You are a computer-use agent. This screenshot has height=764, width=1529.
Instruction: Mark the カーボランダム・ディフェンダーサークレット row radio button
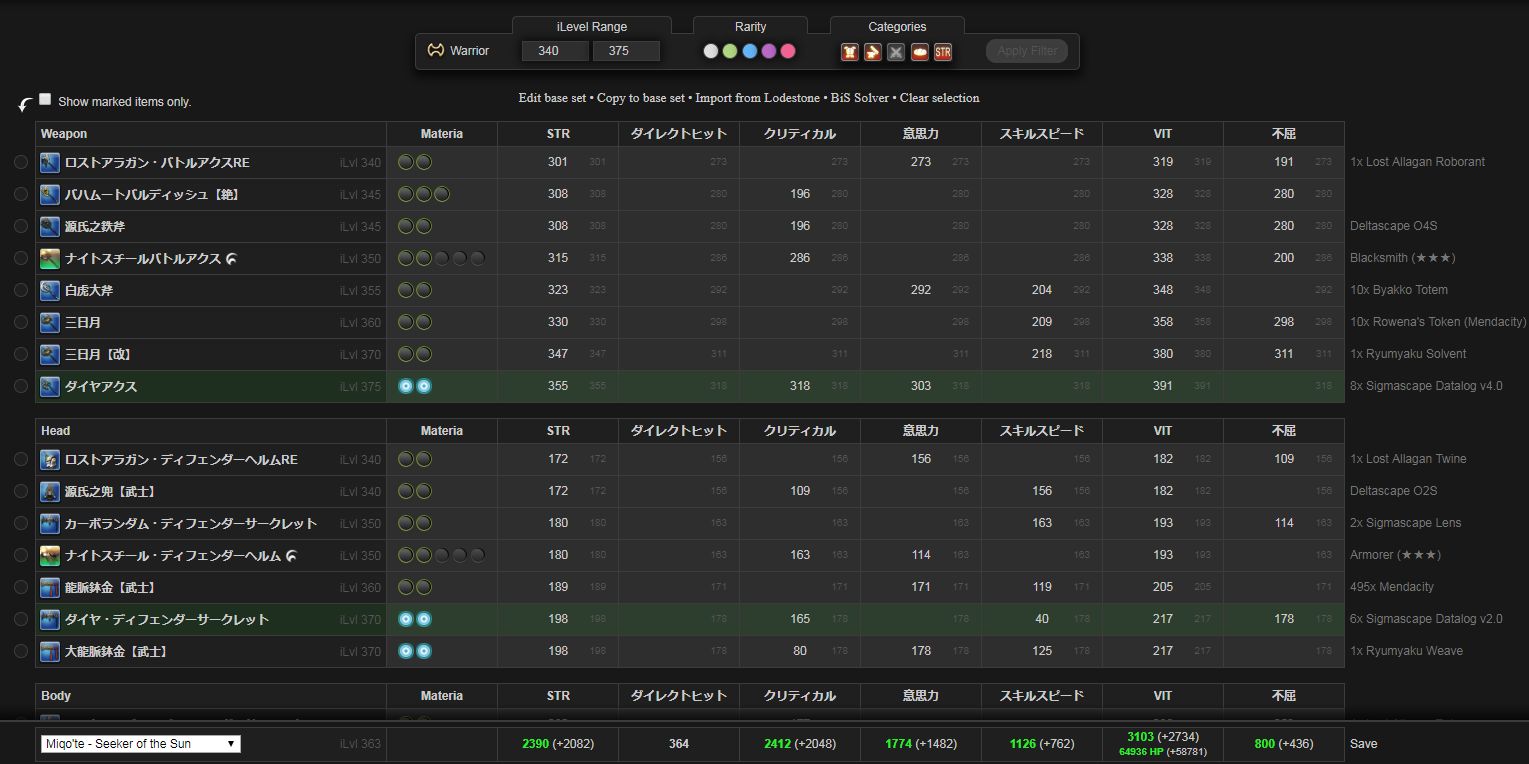click(x=21, y=523)
